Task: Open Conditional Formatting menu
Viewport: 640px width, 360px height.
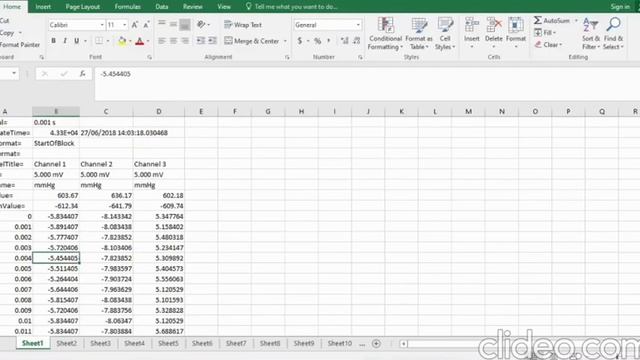Action: (x=385, y=34)
